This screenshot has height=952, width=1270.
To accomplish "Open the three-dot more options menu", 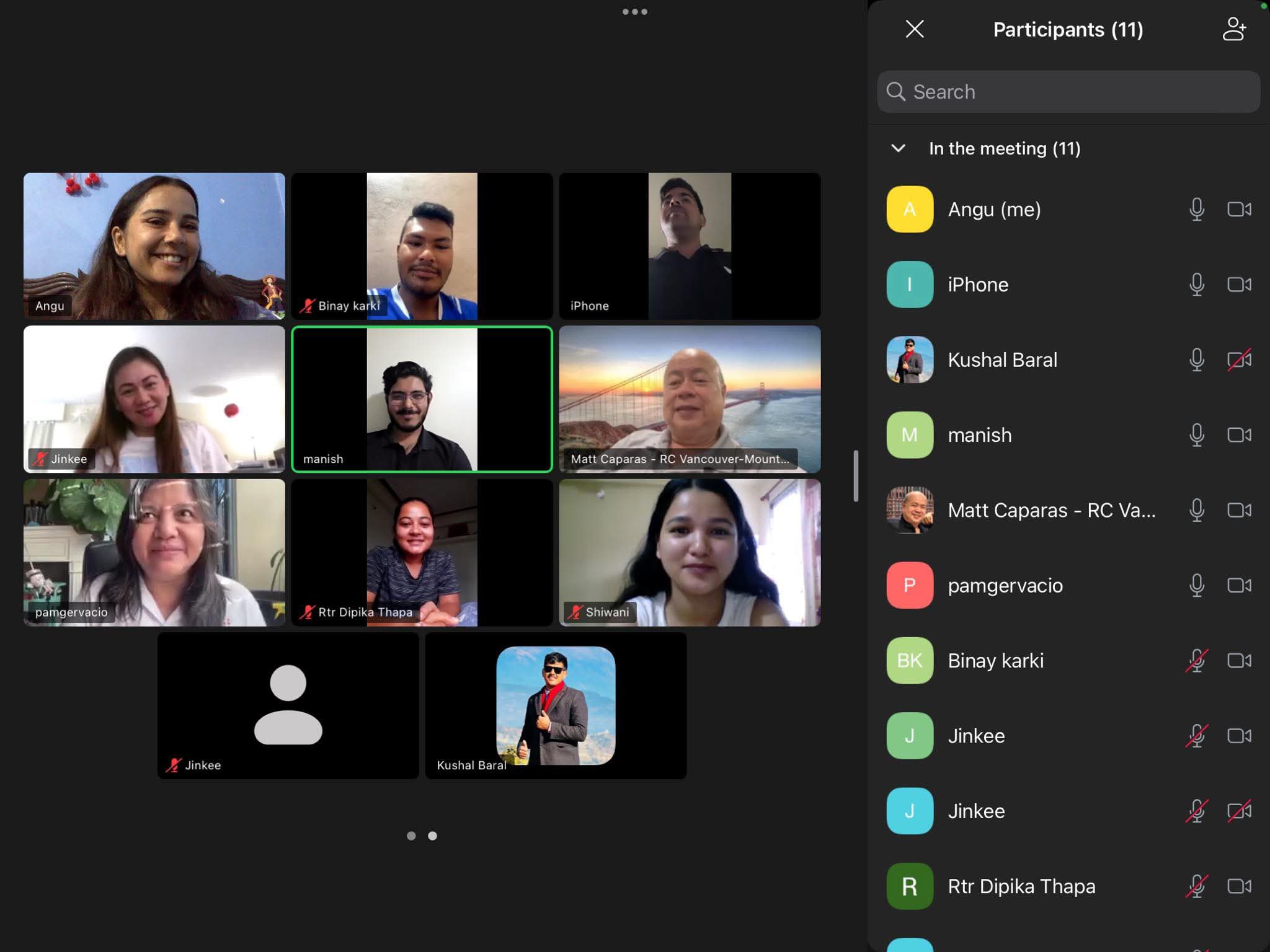I will pos(634,12).
